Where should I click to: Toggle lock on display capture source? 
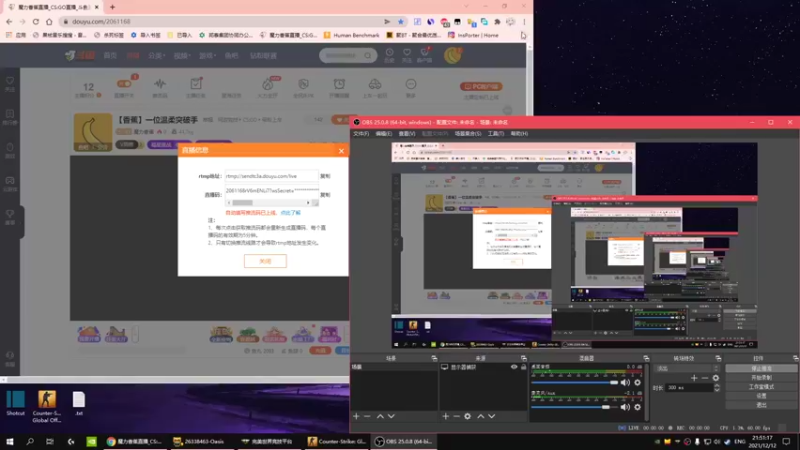[x=523, y=367]
